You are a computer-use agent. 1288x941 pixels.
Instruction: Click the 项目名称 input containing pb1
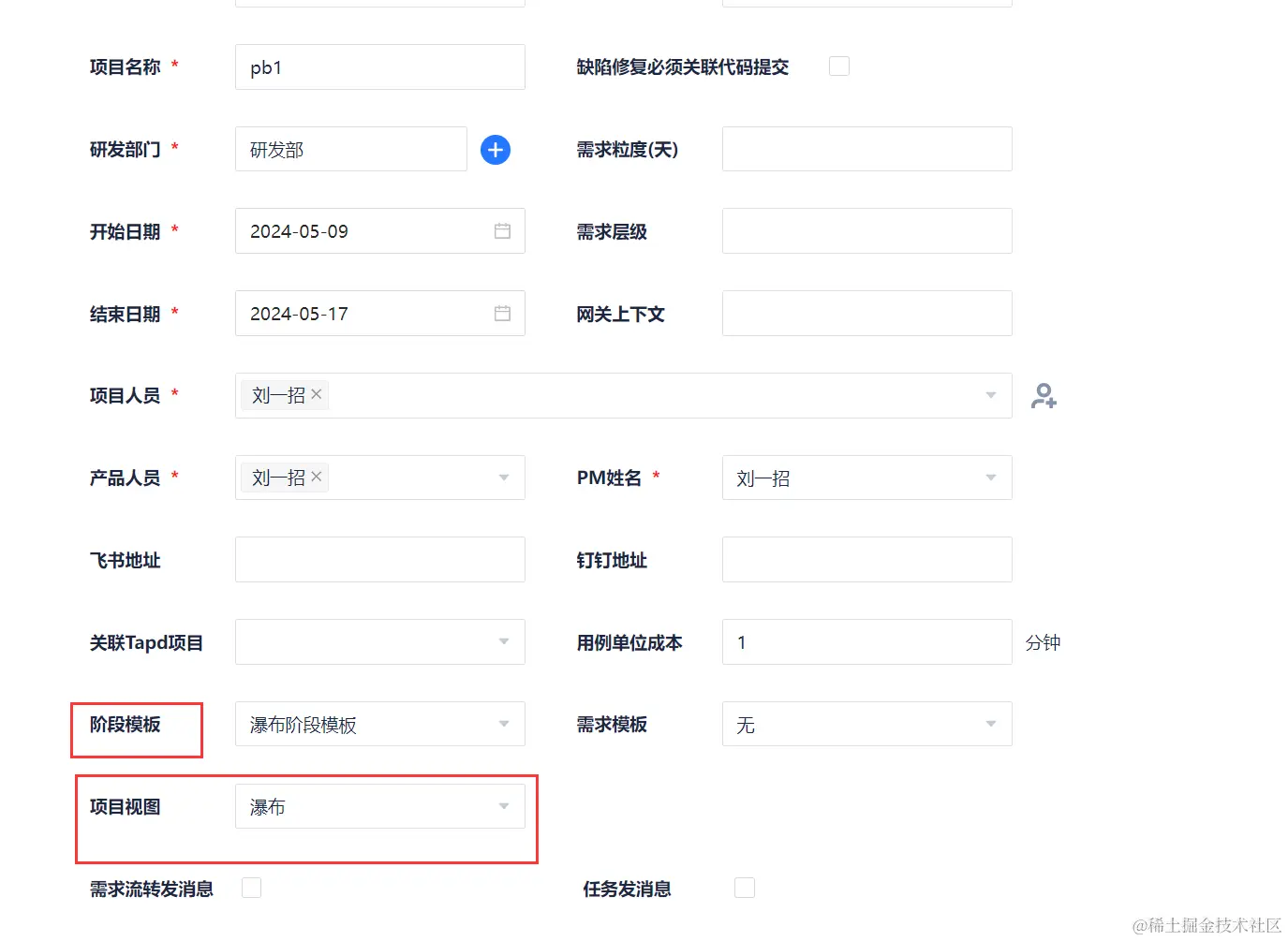point(380,67)
